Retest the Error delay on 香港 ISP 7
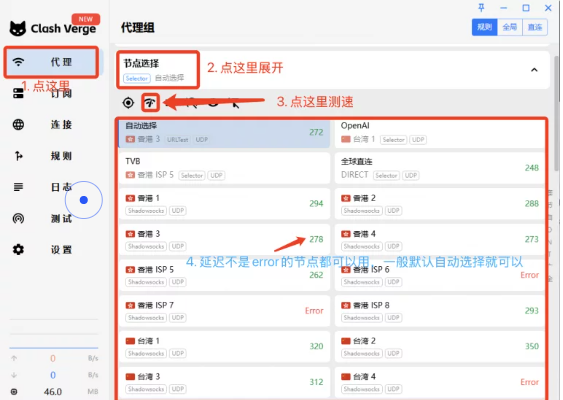 (x=314, y=311)
